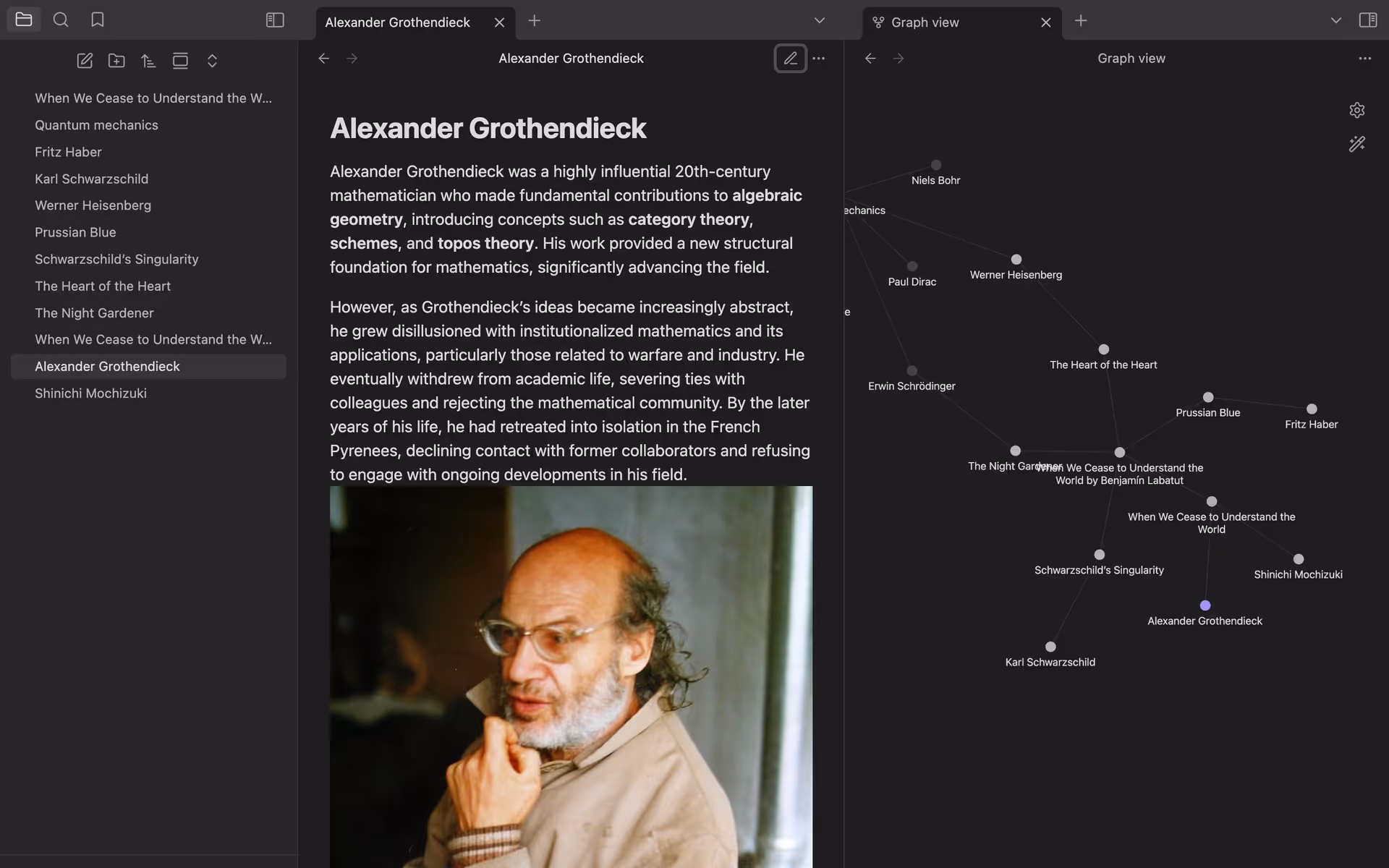Create a new folder in sidebar
Image resolution: width=1389 pixels, height=868 pixels.
tap(116, 61)
